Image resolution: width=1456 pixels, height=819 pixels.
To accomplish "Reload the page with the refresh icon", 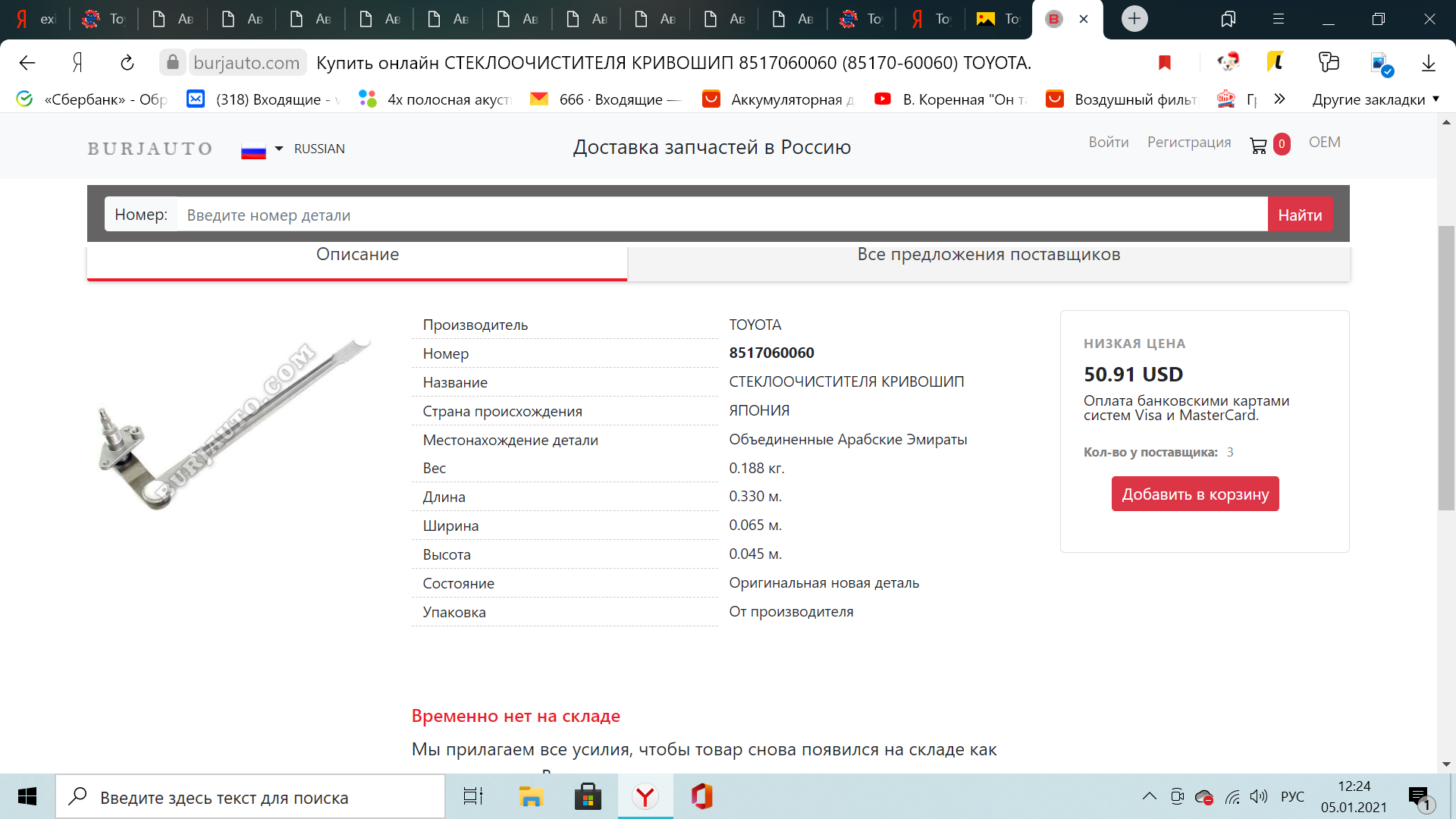I will click(127, 63).
